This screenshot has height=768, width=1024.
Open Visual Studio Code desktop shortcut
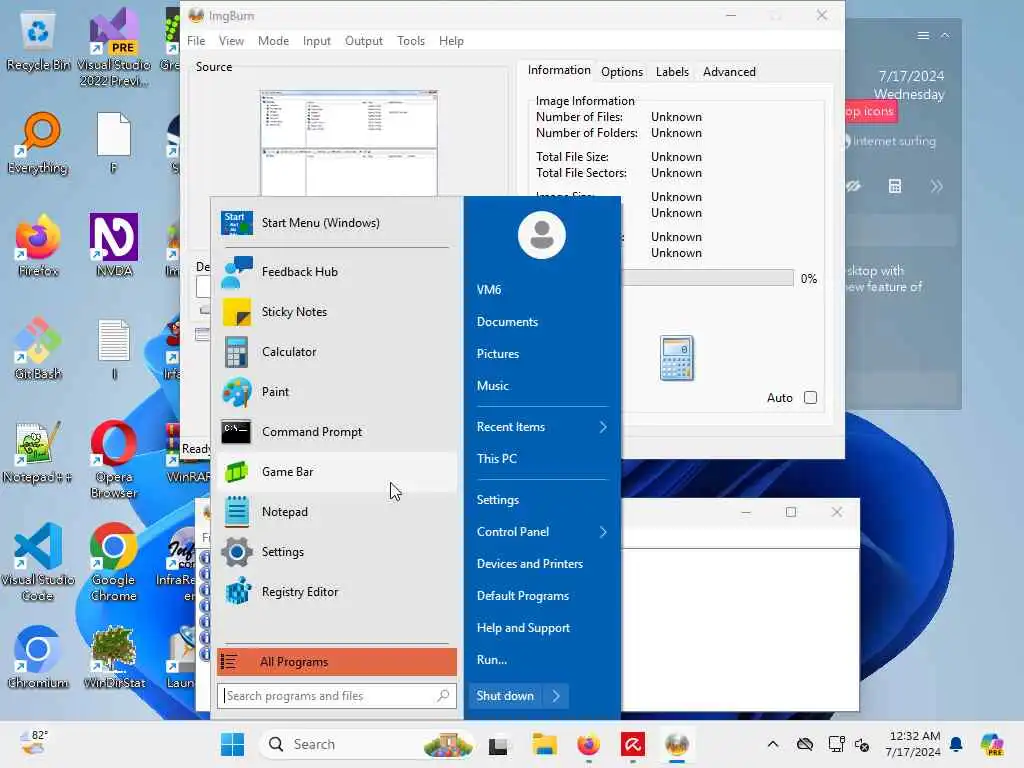(x=38, y=562)
